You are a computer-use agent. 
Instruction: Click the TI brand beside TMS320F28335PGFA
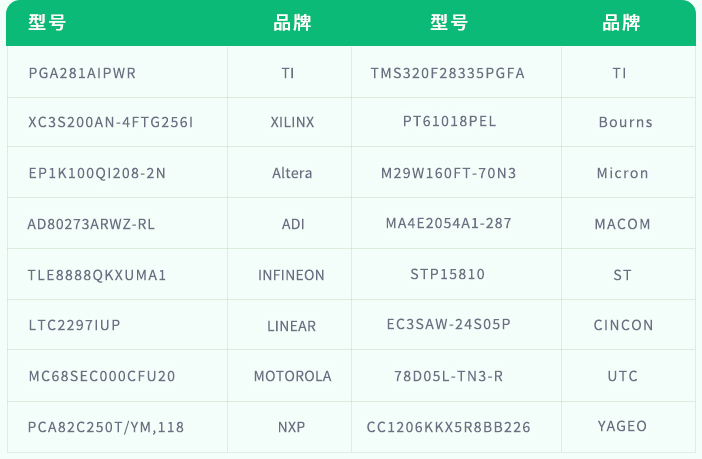tap(620, 73)
